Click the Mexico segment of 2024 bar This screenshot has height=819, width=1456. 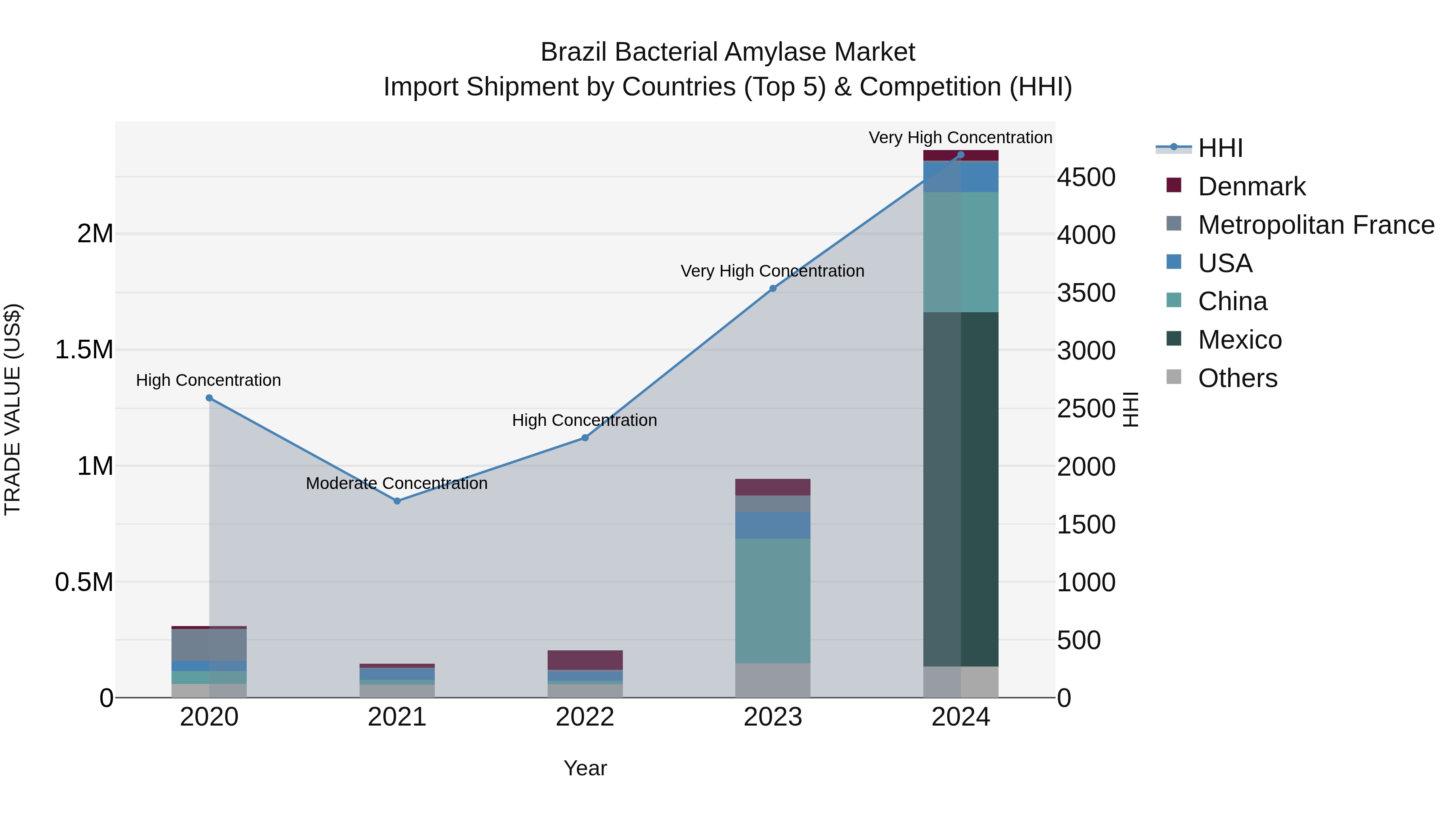tap(961, 489)
